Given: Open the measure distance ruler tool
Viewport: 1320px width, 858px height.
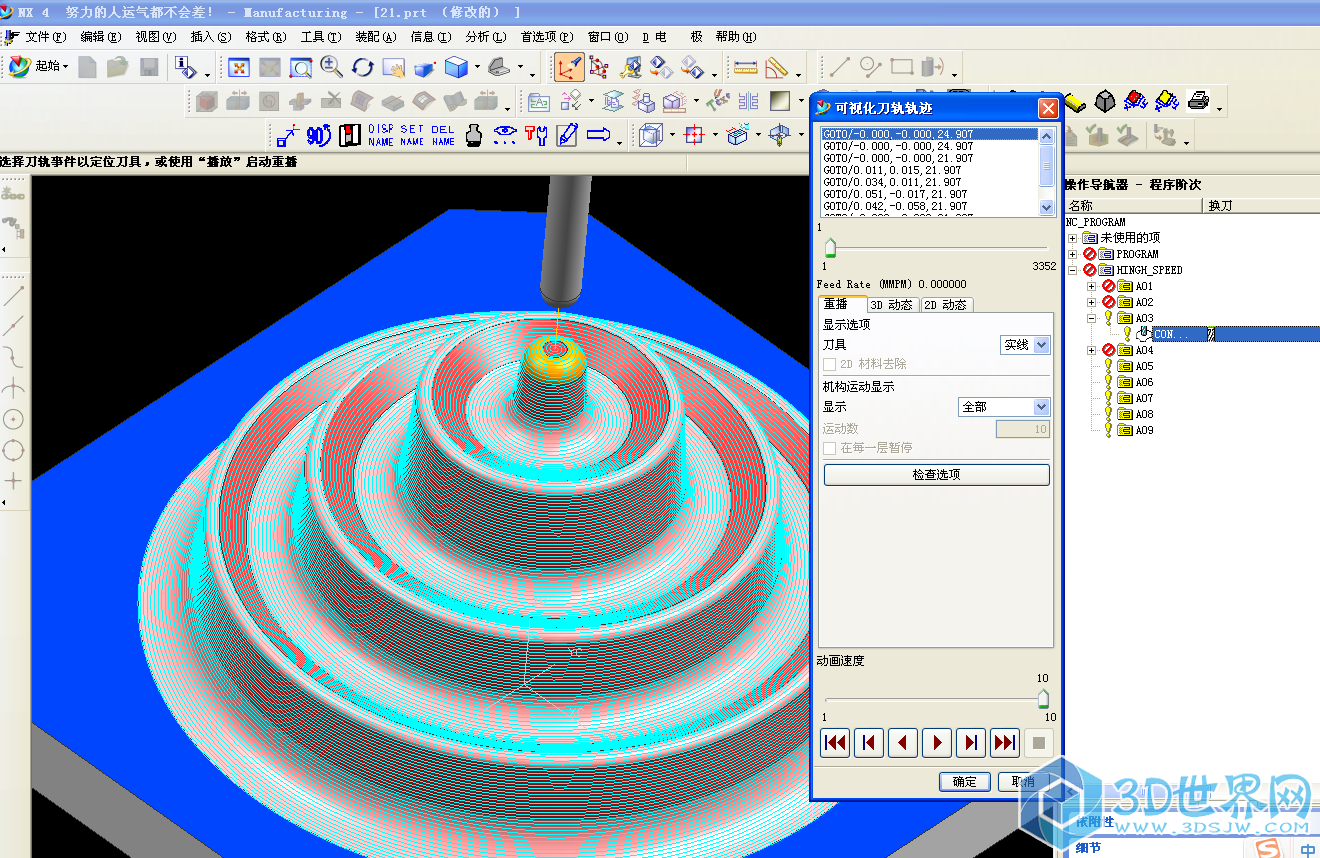Looking at the screenshot, I should 745,68.
